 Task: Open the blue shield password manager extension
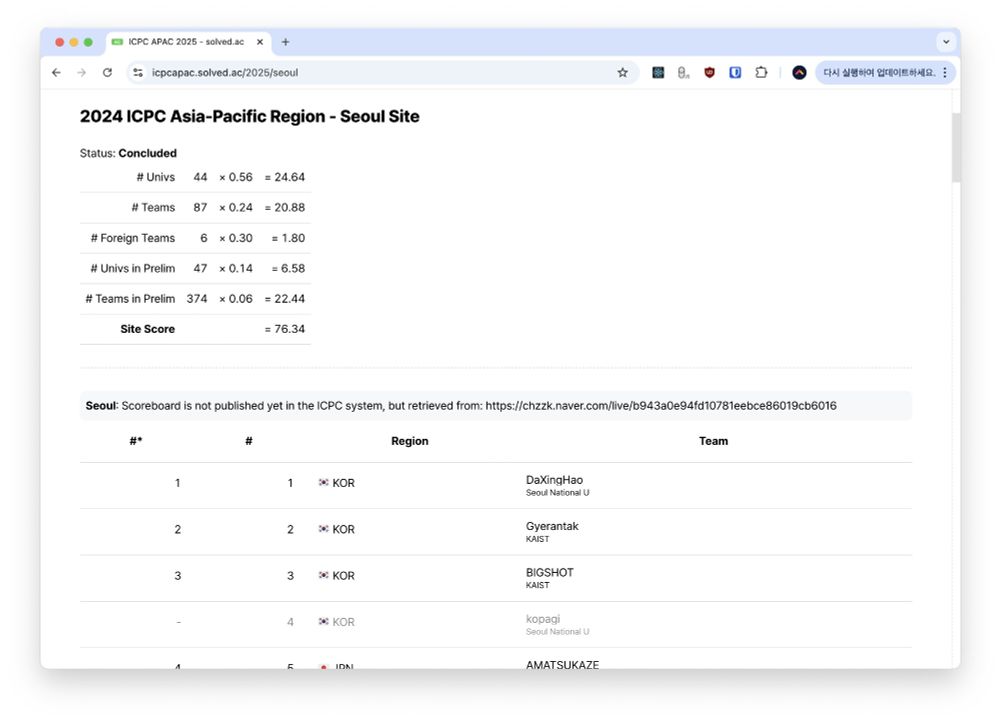point(735,73)
